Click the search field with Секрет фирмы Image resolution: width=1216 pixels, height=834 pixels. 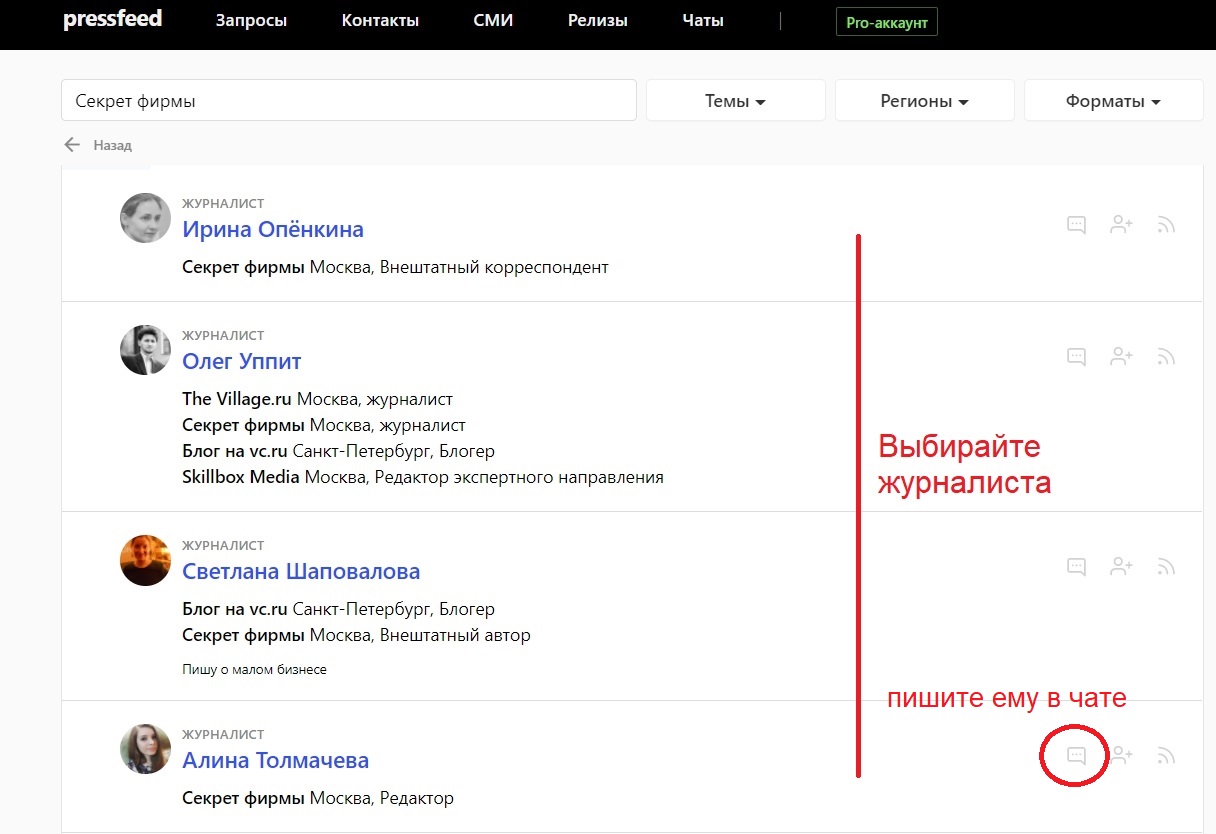348,101
